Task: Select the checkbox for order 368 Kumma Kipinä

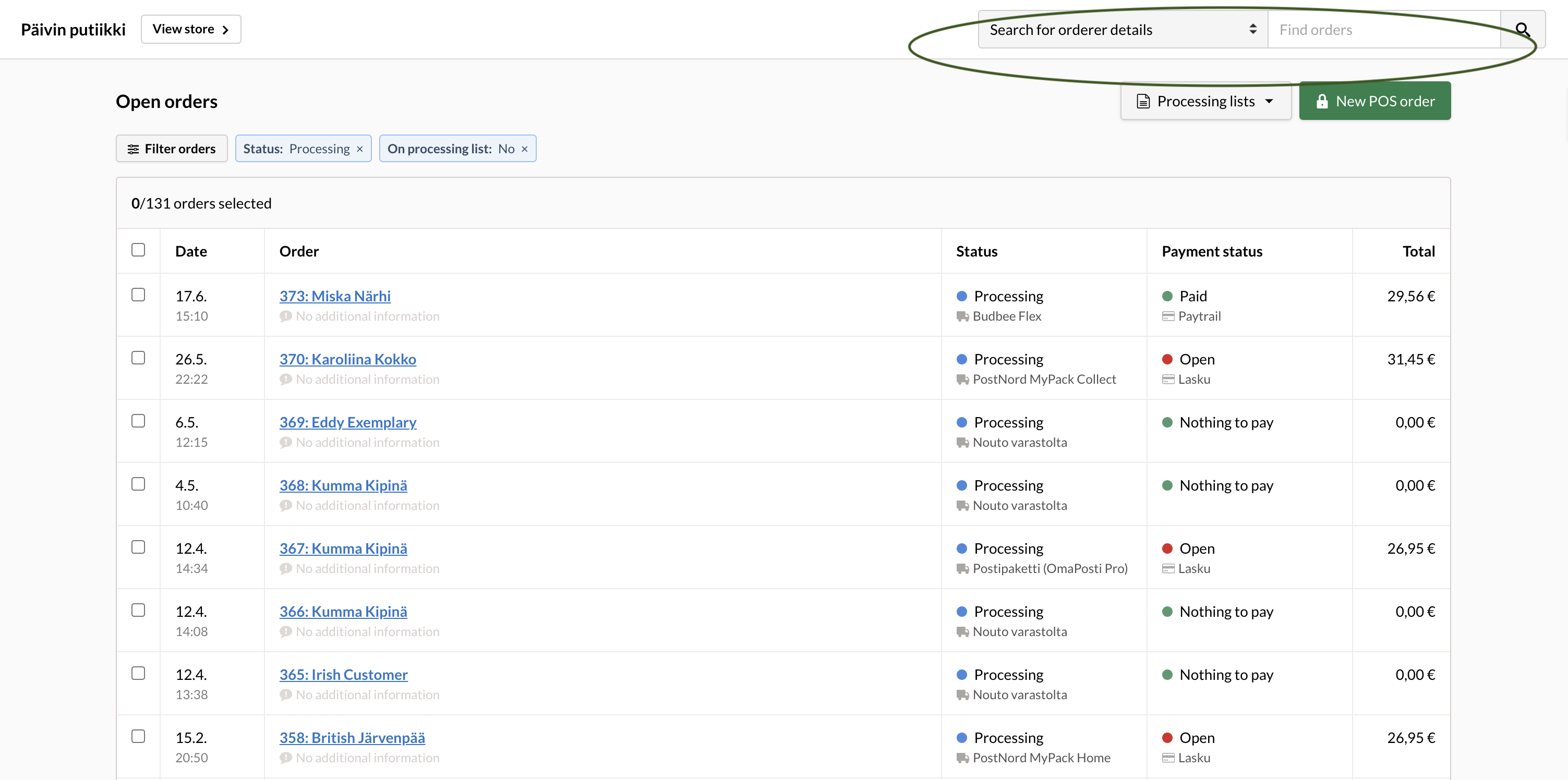Action: click(138, 484)
